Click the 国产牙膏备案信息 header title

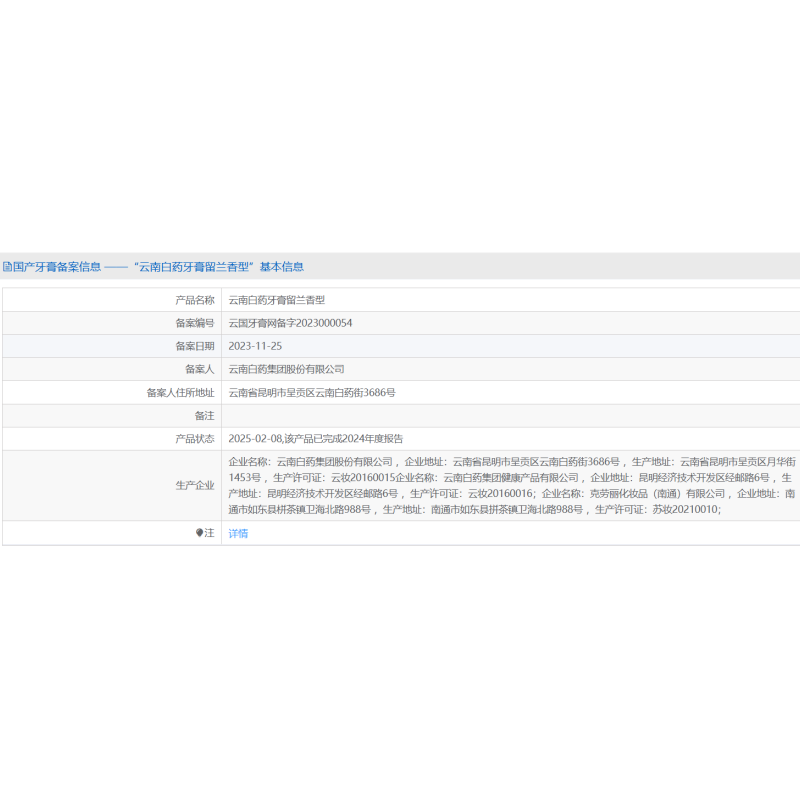pyautogui.click(x=57, y=267)
